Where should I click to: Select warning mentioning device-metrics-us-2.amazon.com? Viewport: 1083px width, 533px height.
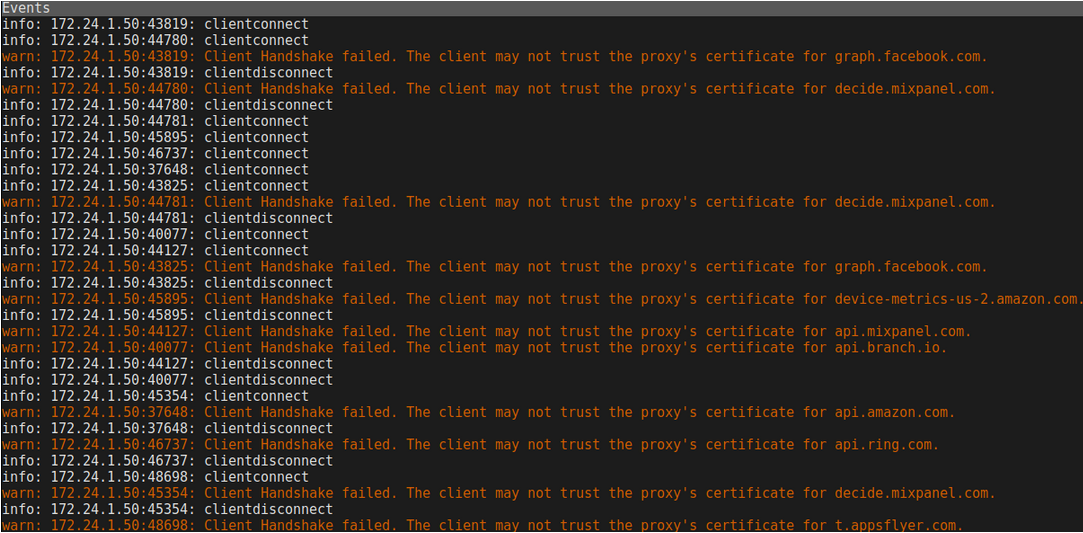[x=542, y=299]
